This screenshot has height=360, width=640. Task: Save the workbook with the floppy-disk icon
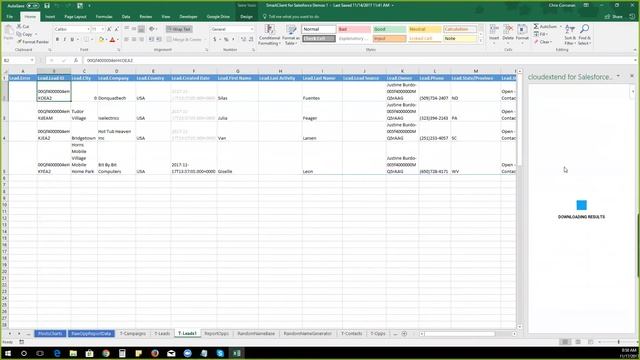47,6
